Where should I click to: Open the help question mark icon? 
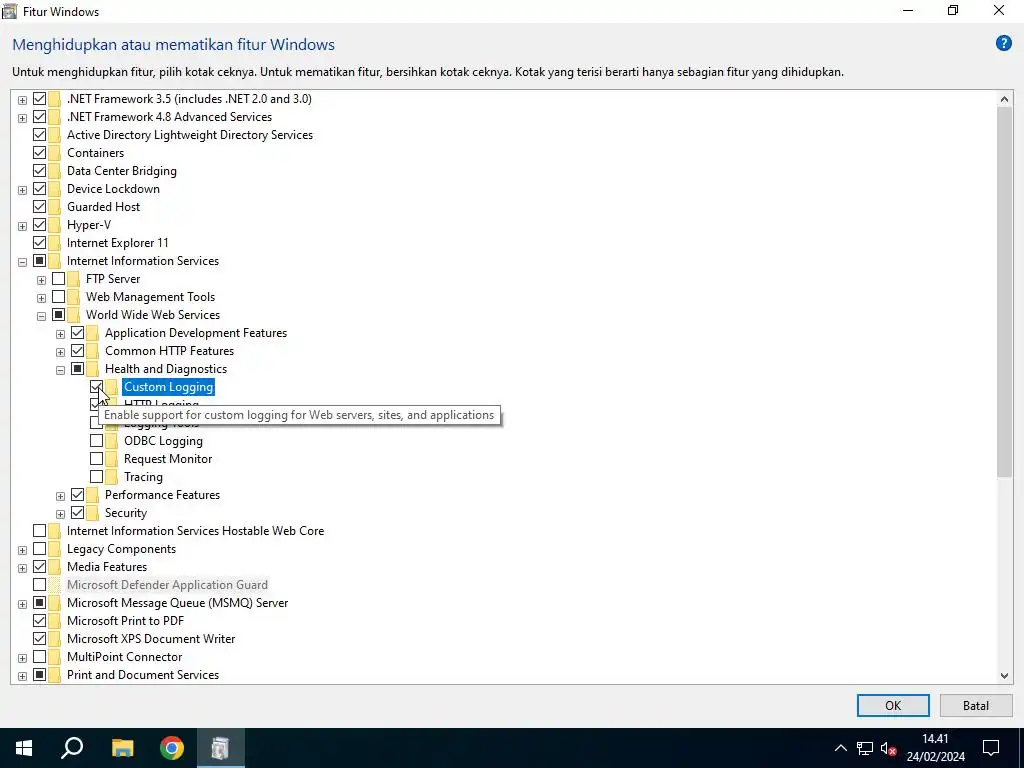tap(1003, 44)
